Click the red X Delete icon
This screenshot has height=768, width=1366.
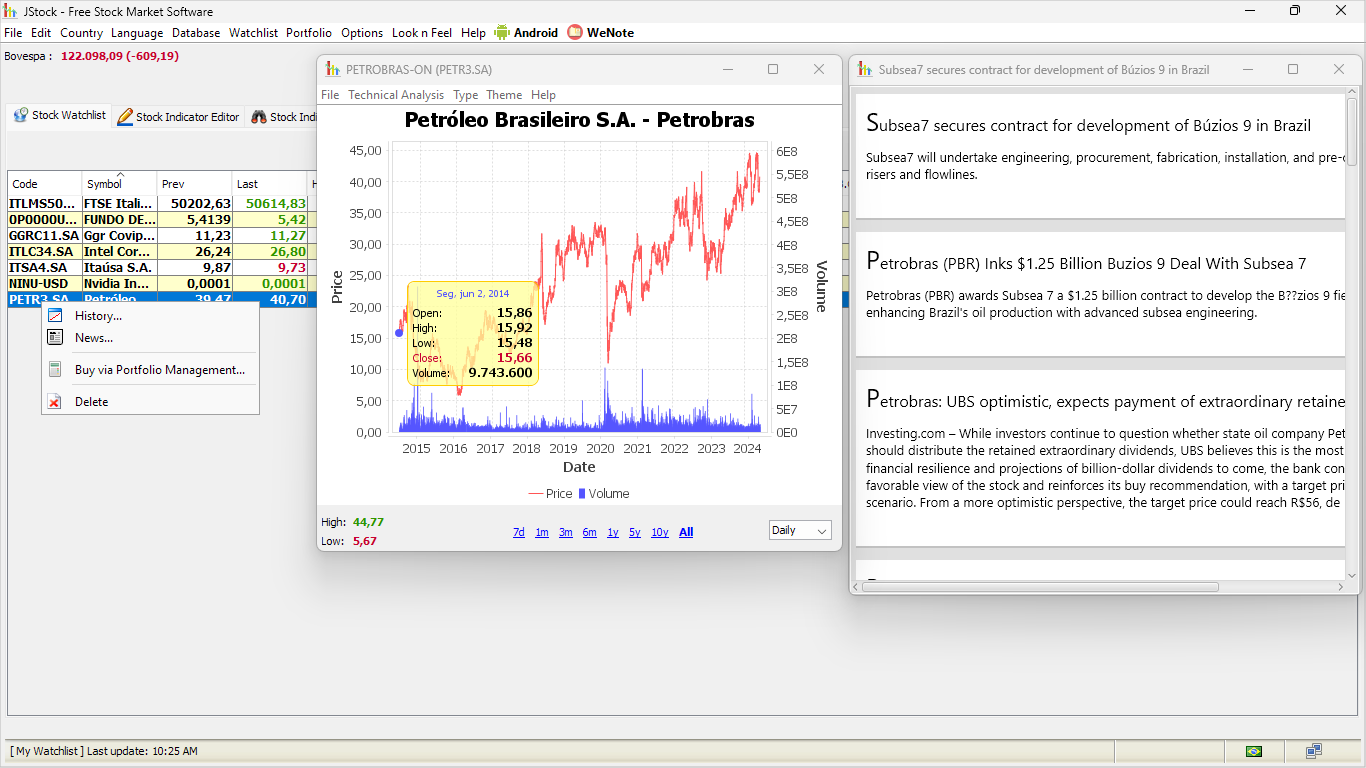[55, 402]
